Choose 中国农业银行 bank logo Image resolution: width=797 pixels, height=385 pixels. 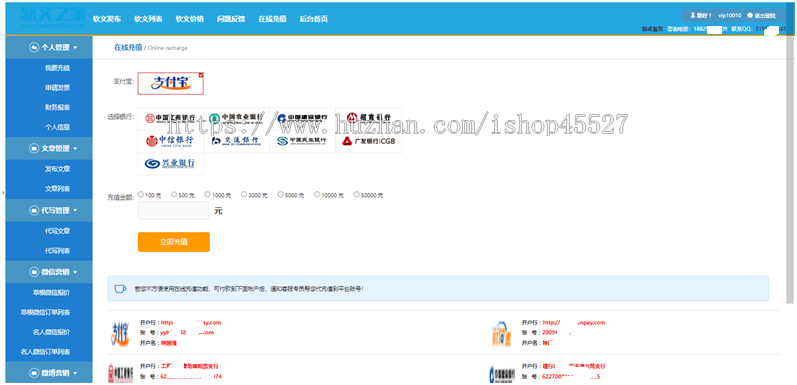pos(237,119)
